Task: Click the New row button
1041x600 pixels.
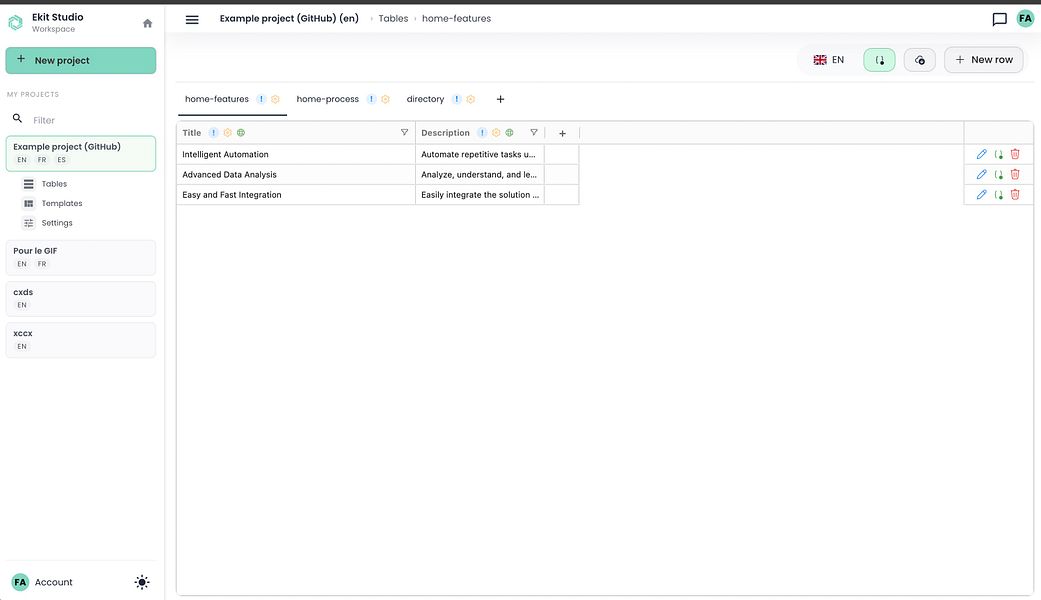Action: coord(984,60)
